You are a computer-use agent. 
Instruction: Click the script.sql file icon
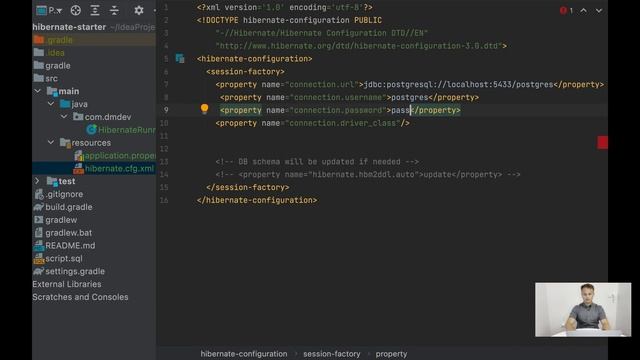point(39,258)
